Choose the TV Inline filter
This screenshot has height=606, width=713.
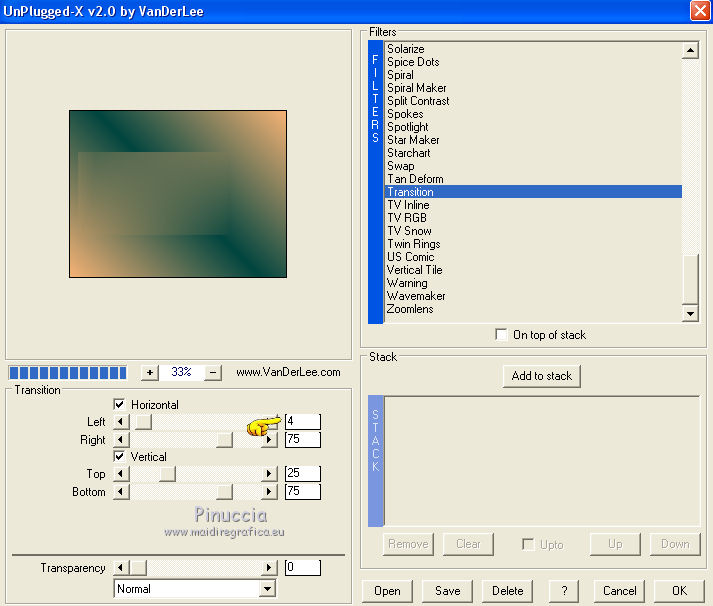pos(408,205)
